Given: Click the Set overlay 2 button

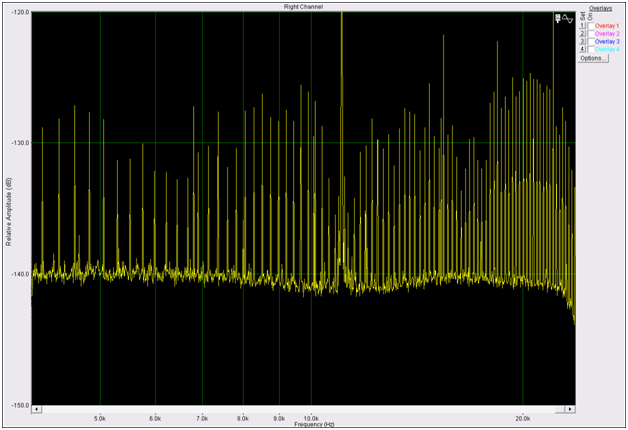Looking at the screenshot, I should point(582,33).
